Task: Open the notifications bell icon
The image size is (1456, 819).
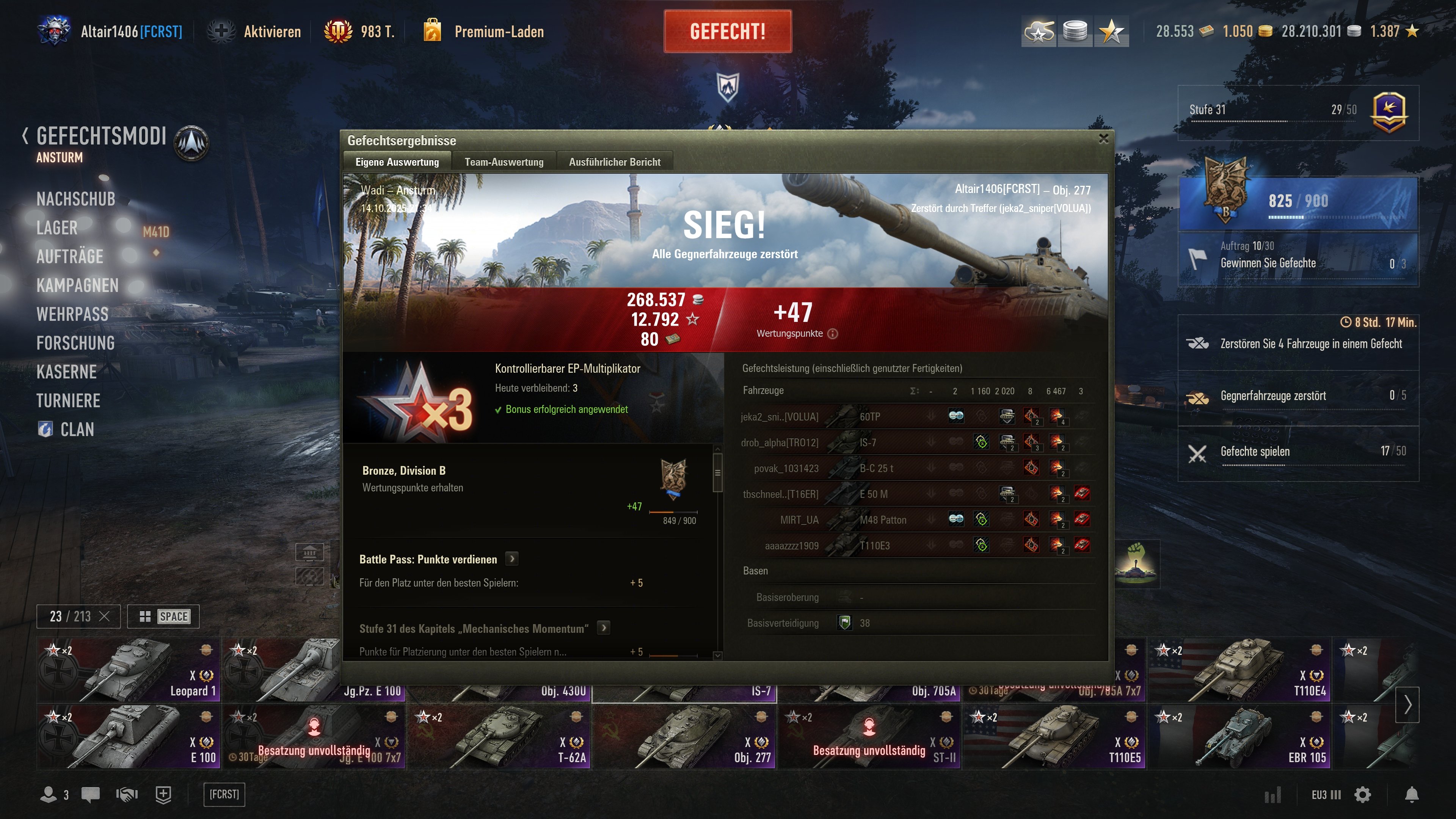Action: [1411, 795]
